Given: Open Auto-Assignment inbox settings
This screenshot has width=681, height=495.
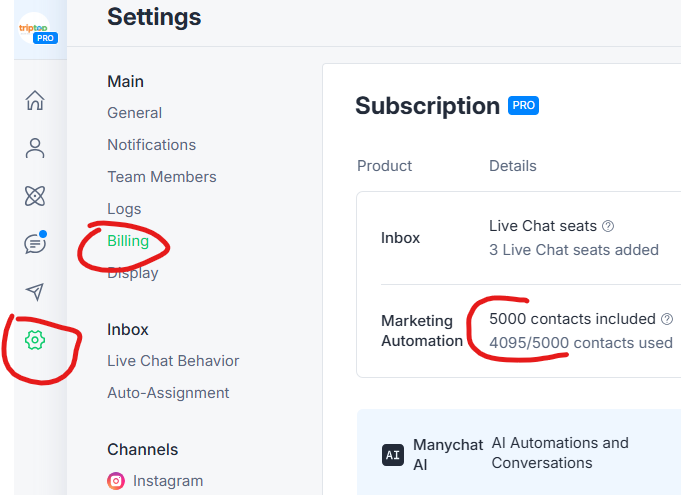Looking at the screenshot, I should [x=168, y=393].
